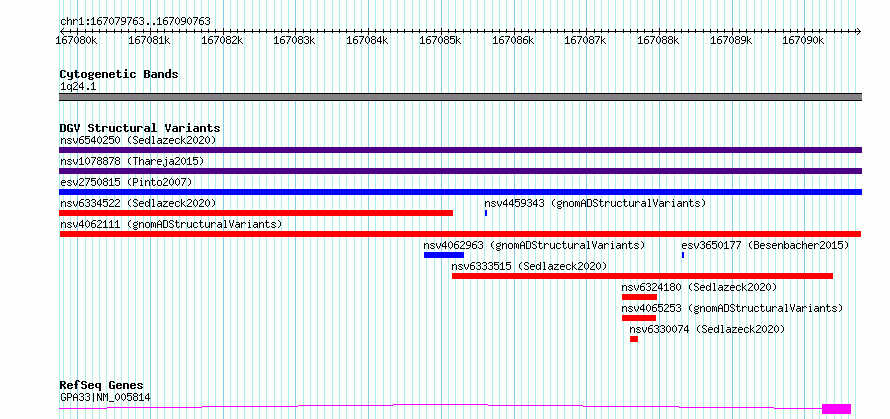
Task: Click the 167085k ruler position
Action: coord(440,40)
